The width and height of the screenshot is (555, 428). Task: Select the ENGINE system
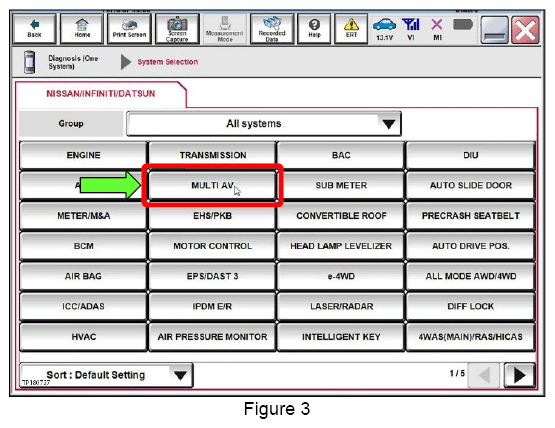84,155
